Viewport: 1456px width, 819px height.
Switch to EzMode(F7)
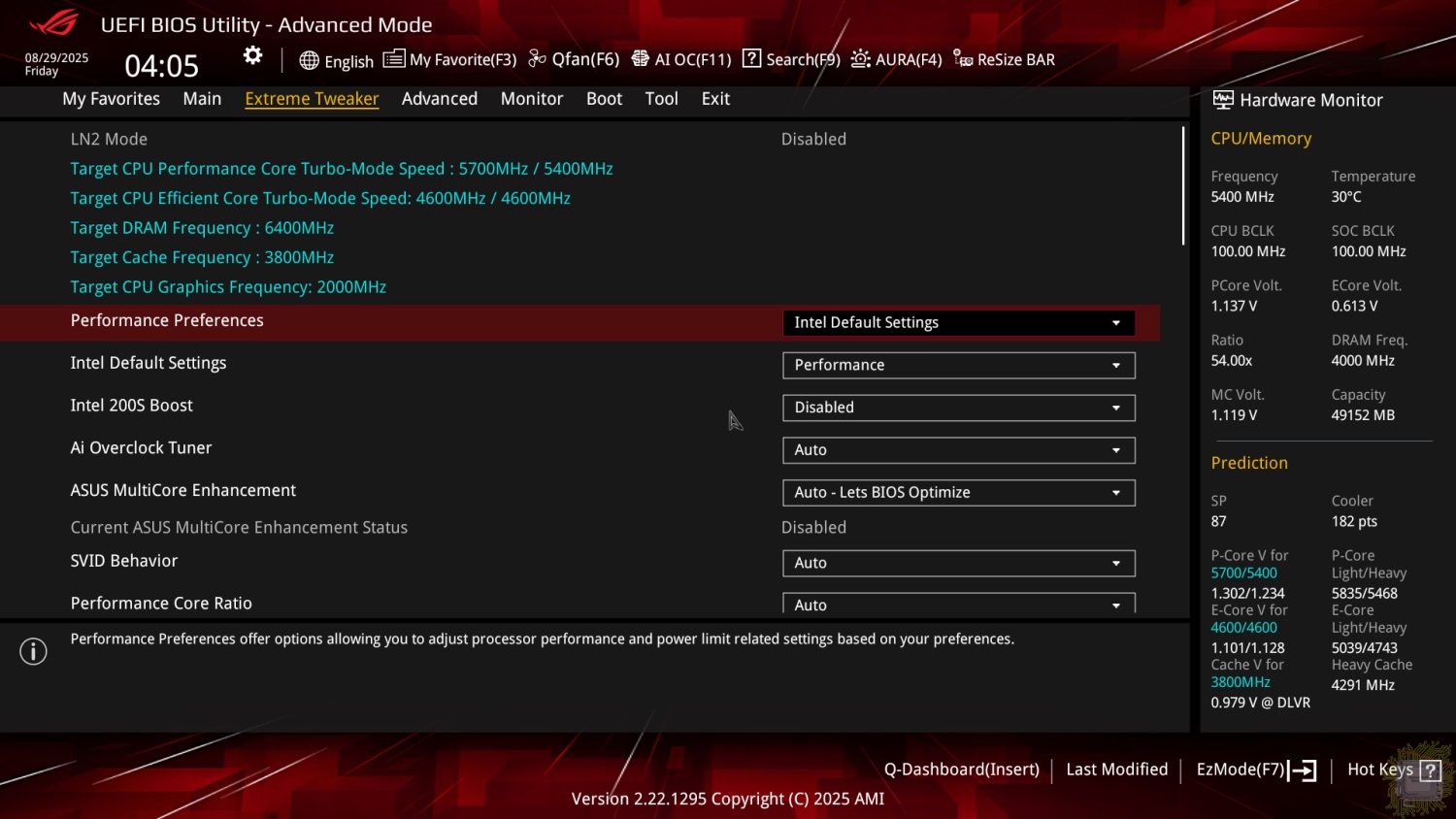[1255, 770]
